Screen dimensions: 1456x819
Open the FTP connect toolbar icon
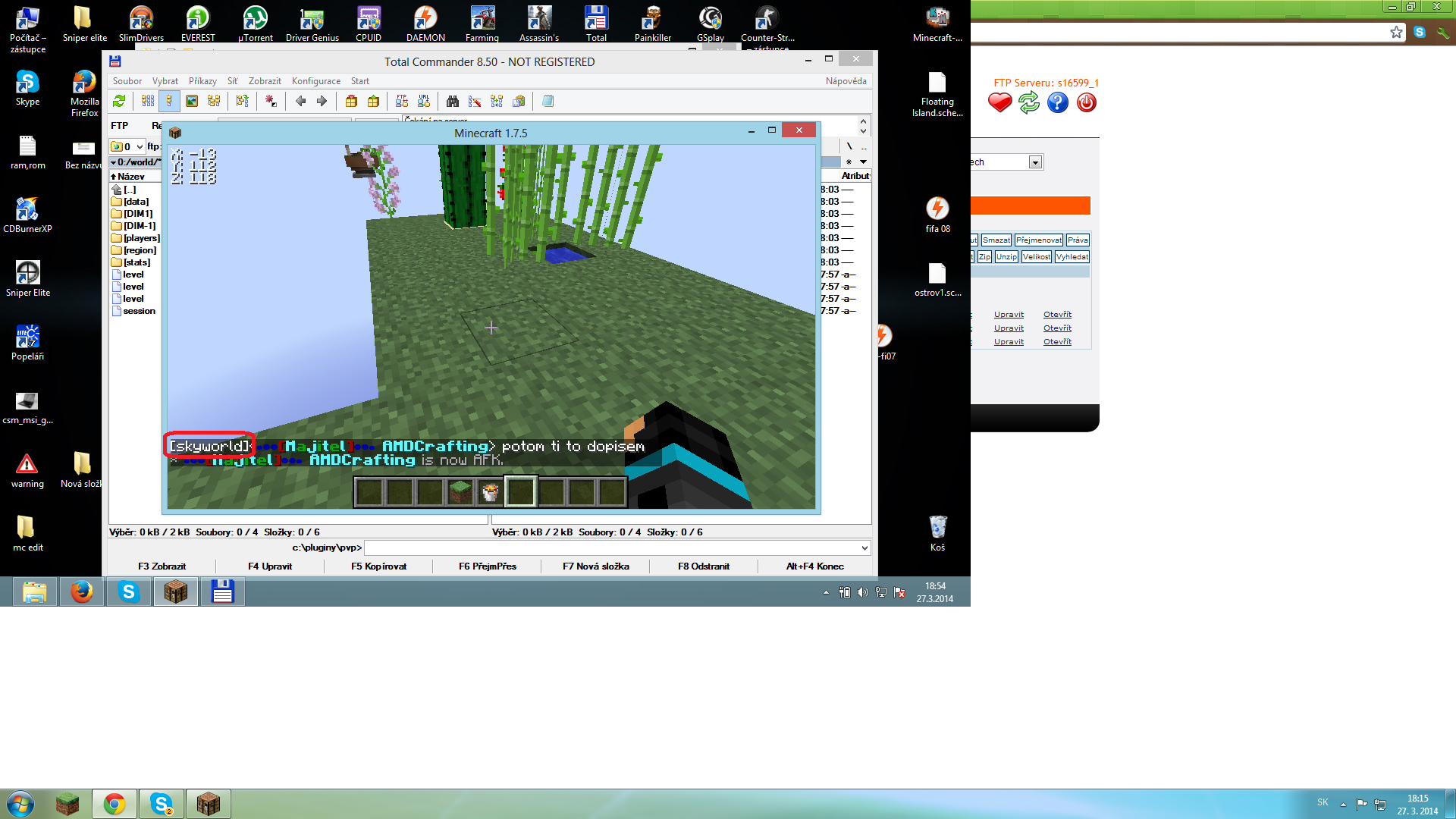click(x=402, y=101)
